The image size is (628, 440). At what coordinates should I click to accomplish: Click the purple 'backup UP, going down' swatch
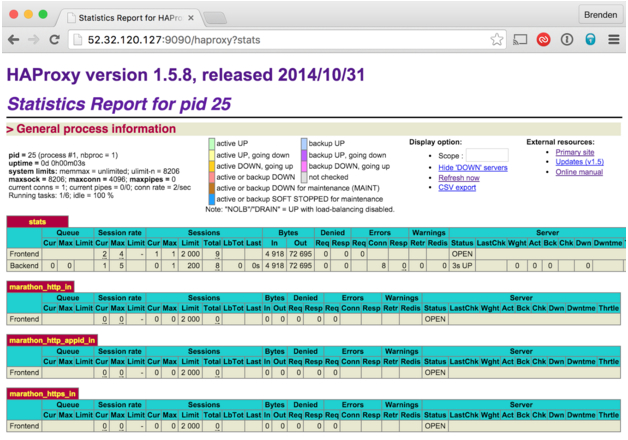click(304, 155)
